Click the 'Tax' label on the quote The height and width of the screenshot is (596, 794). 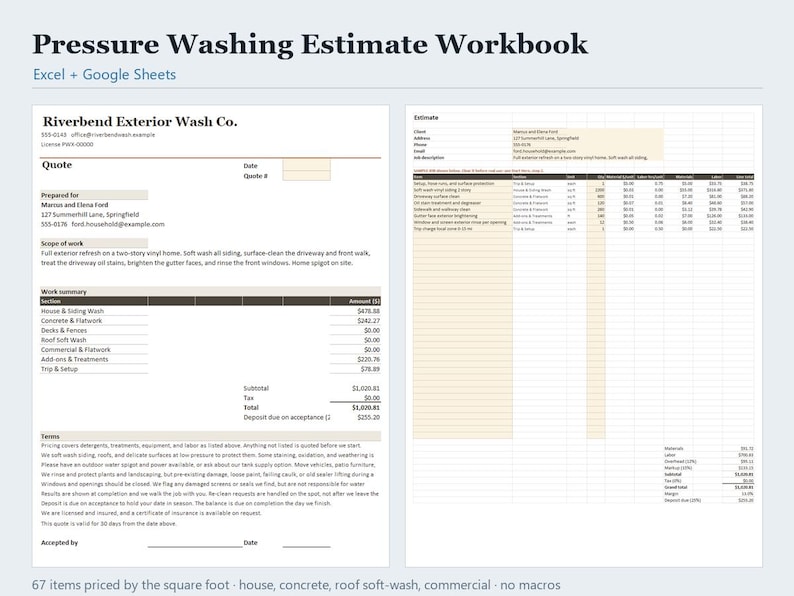pos(249,398)
